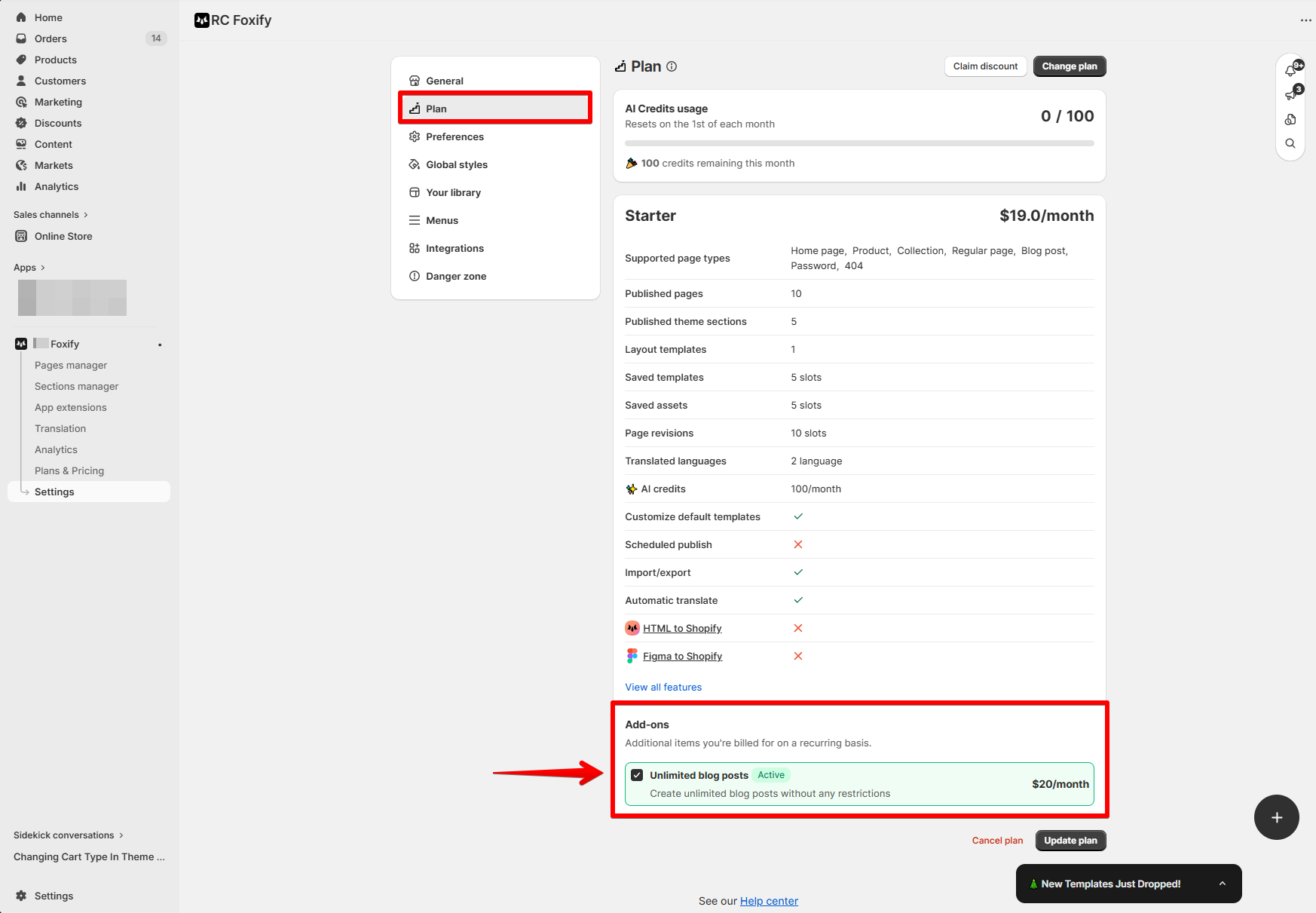The height and width of the screenshot is (913, 1316).
Task: Click the Analytics bar chart icon
Action: (21, 186)
